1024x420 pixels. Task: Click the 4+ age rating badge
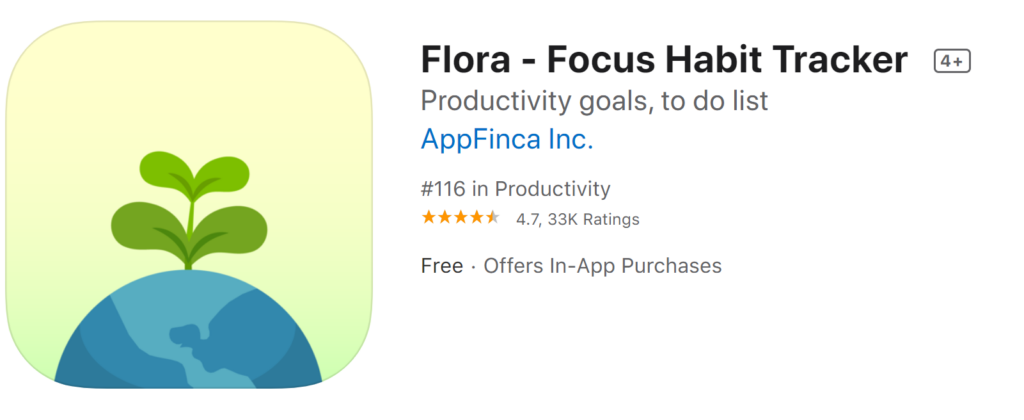[952, 61]
